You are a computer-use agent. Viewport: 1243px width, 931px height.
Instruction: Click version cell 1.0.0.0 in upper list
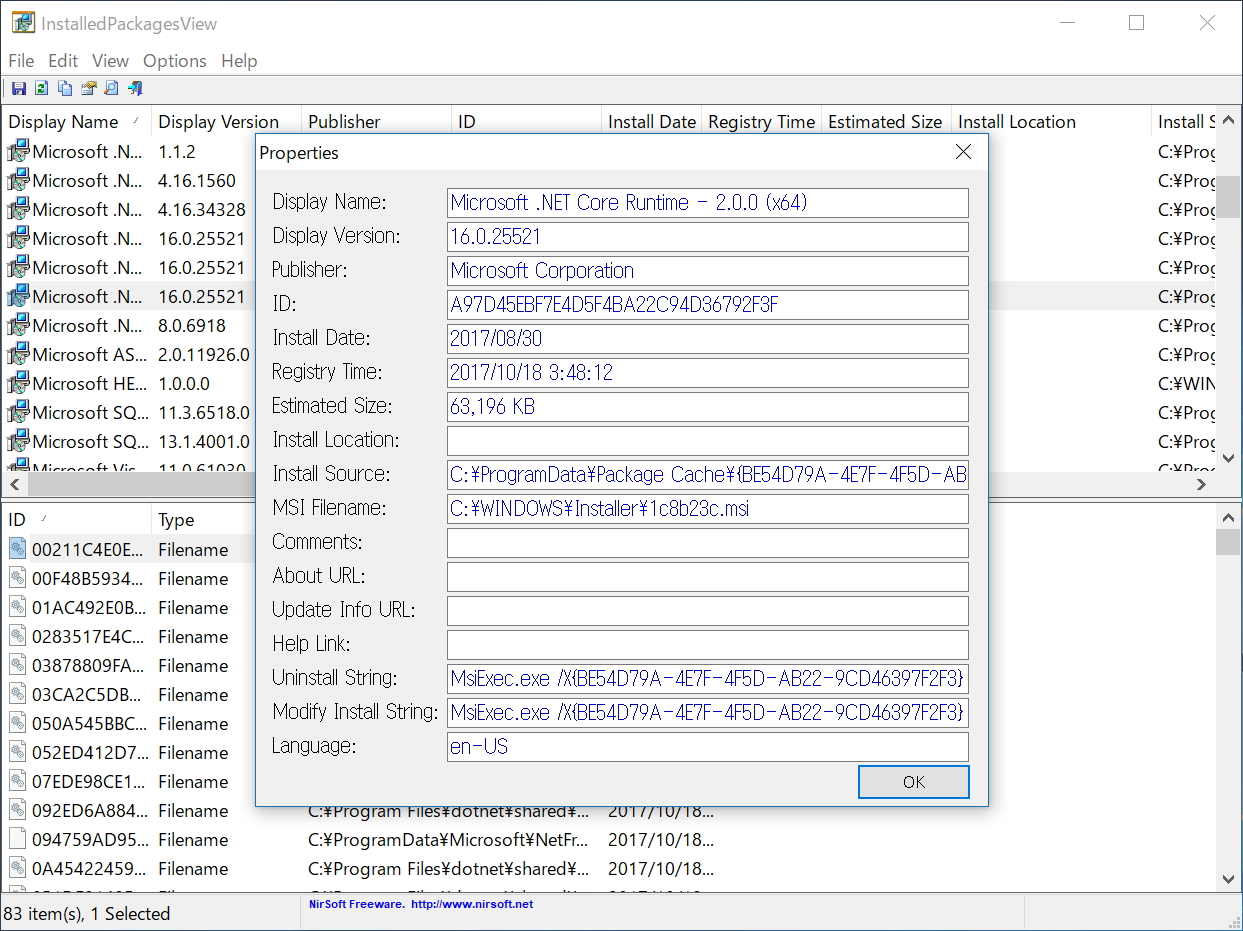(x=184, y=383)
